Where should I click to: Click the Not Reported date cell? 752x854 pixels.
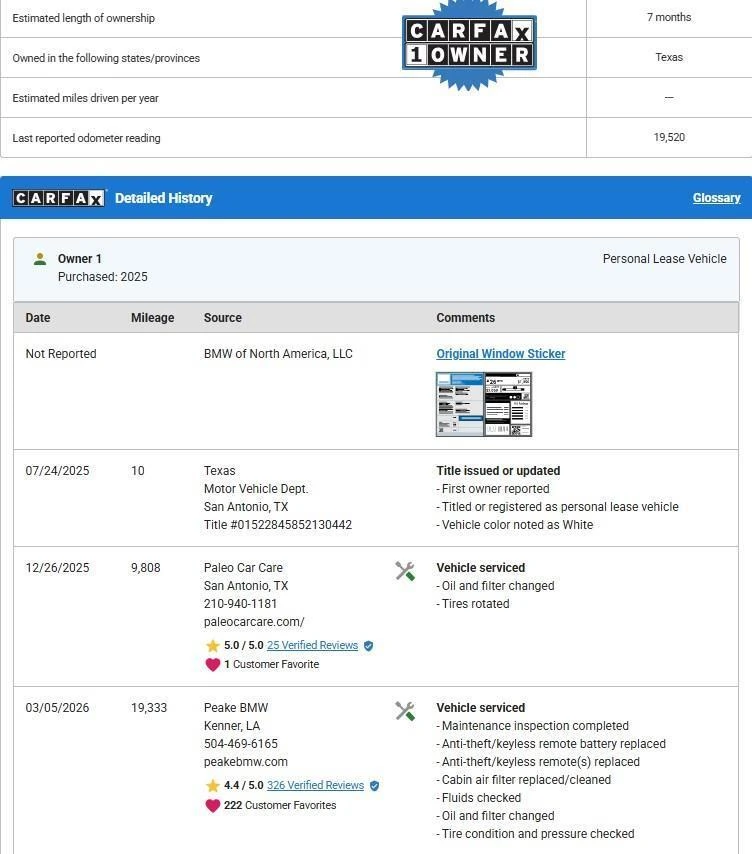click(61, 353)
